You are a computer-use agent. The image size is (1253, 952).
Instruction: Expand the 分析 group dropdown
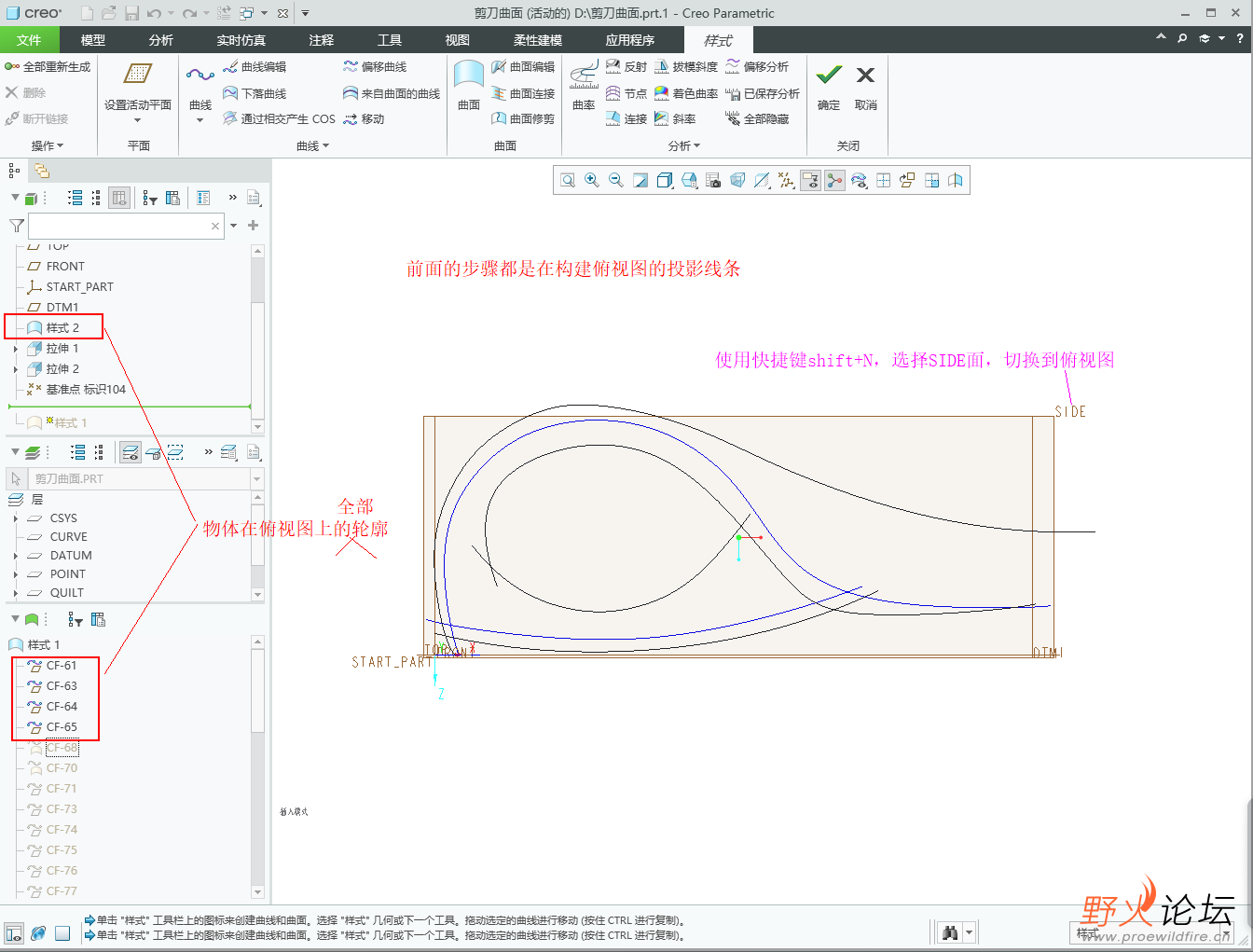[x=684, y=146]
